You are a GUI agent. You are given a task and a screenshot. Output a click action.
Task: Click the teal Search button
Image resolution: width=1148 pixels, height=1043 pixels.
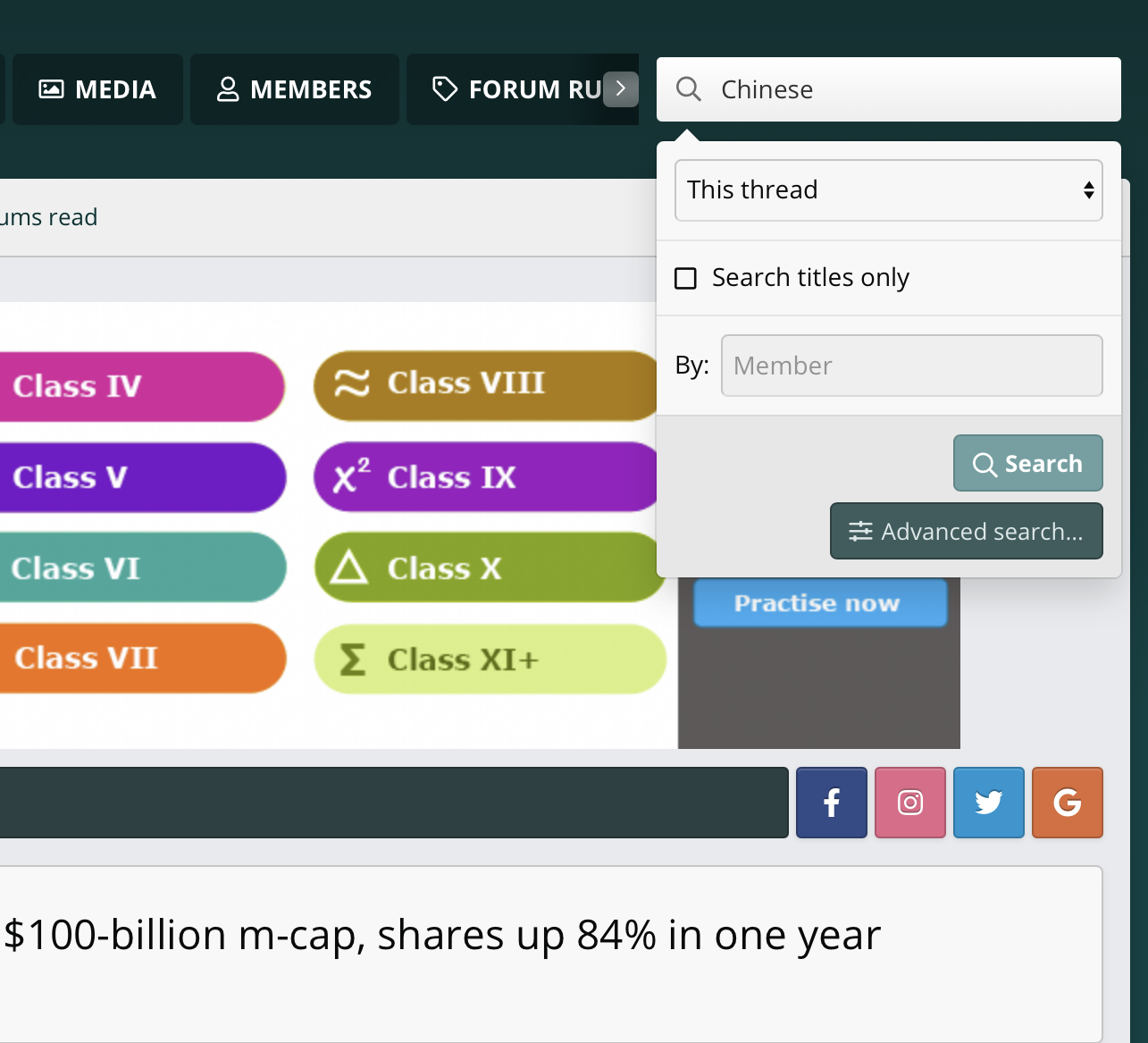(x=1027, y=463)
